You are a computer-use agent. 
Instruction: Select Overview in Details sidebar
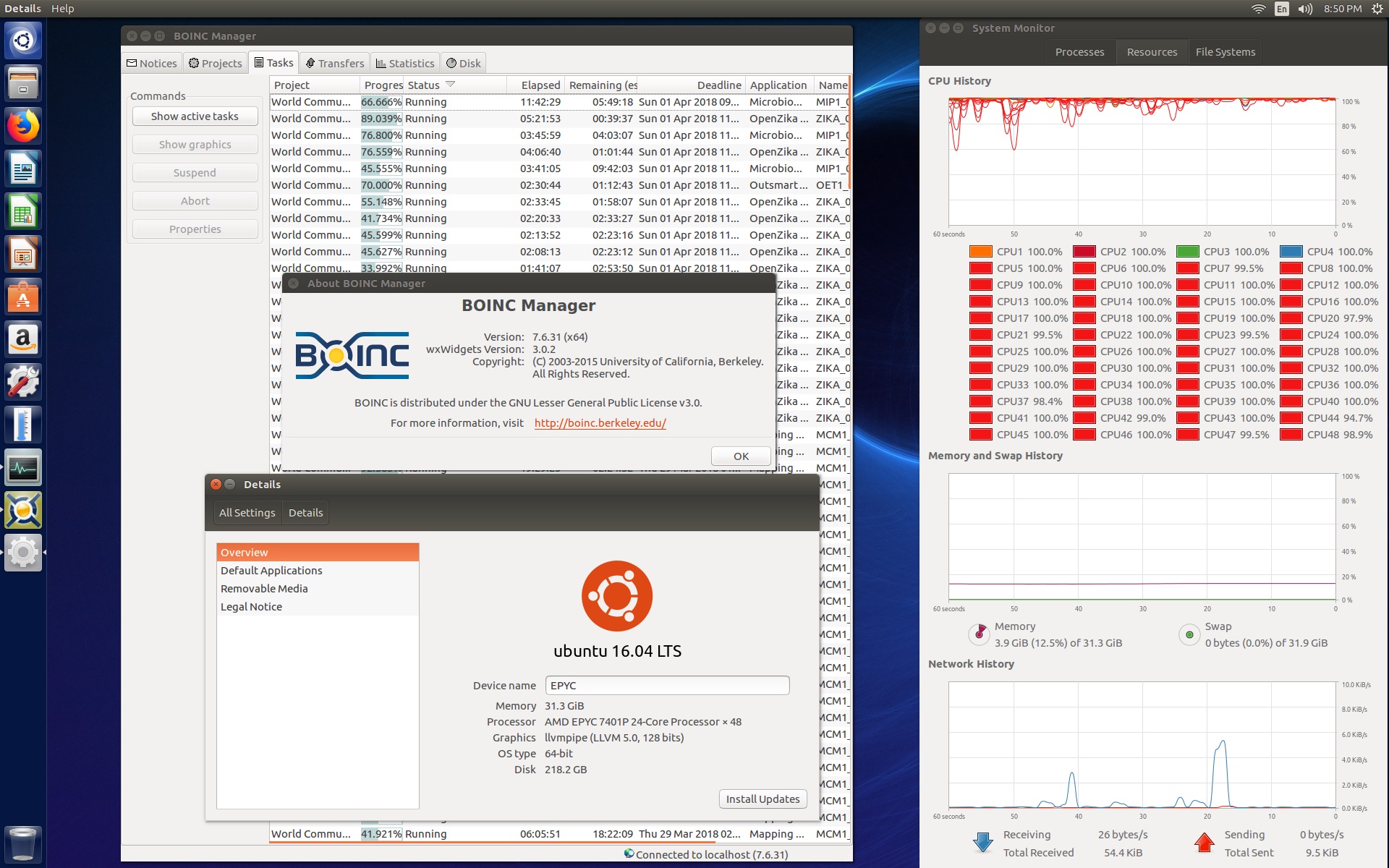(318, 553)
